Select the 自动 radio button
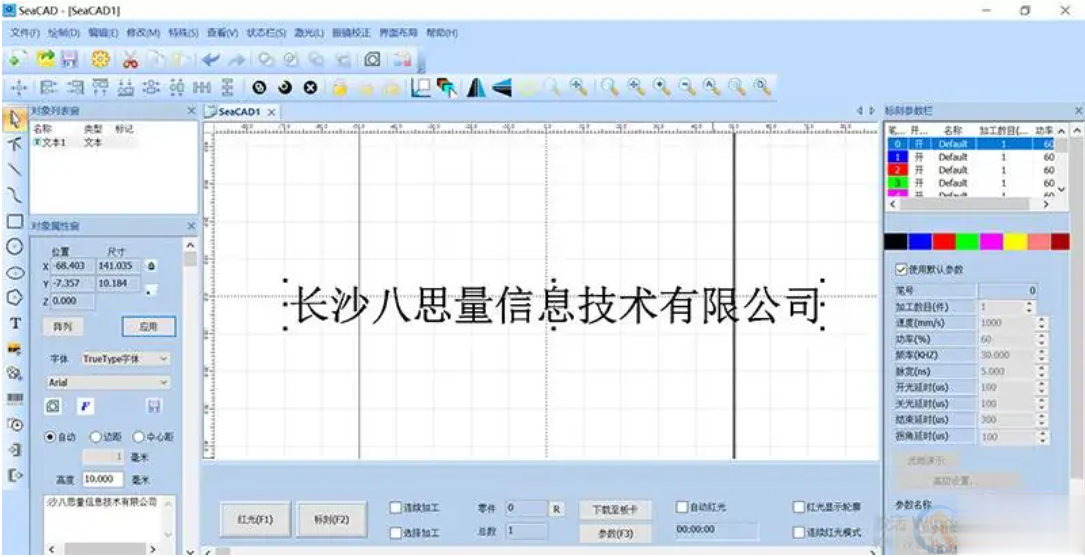The height and width of the screenshot is (557, 1085). 50,437
